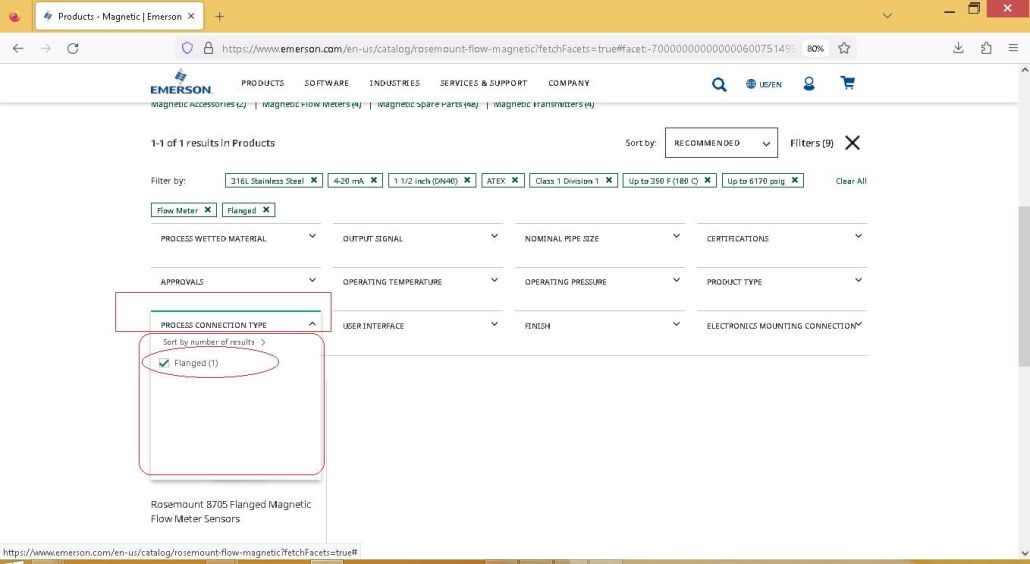Open a new browser tab
Viewport: 1030px width, 564px height.
219,16
